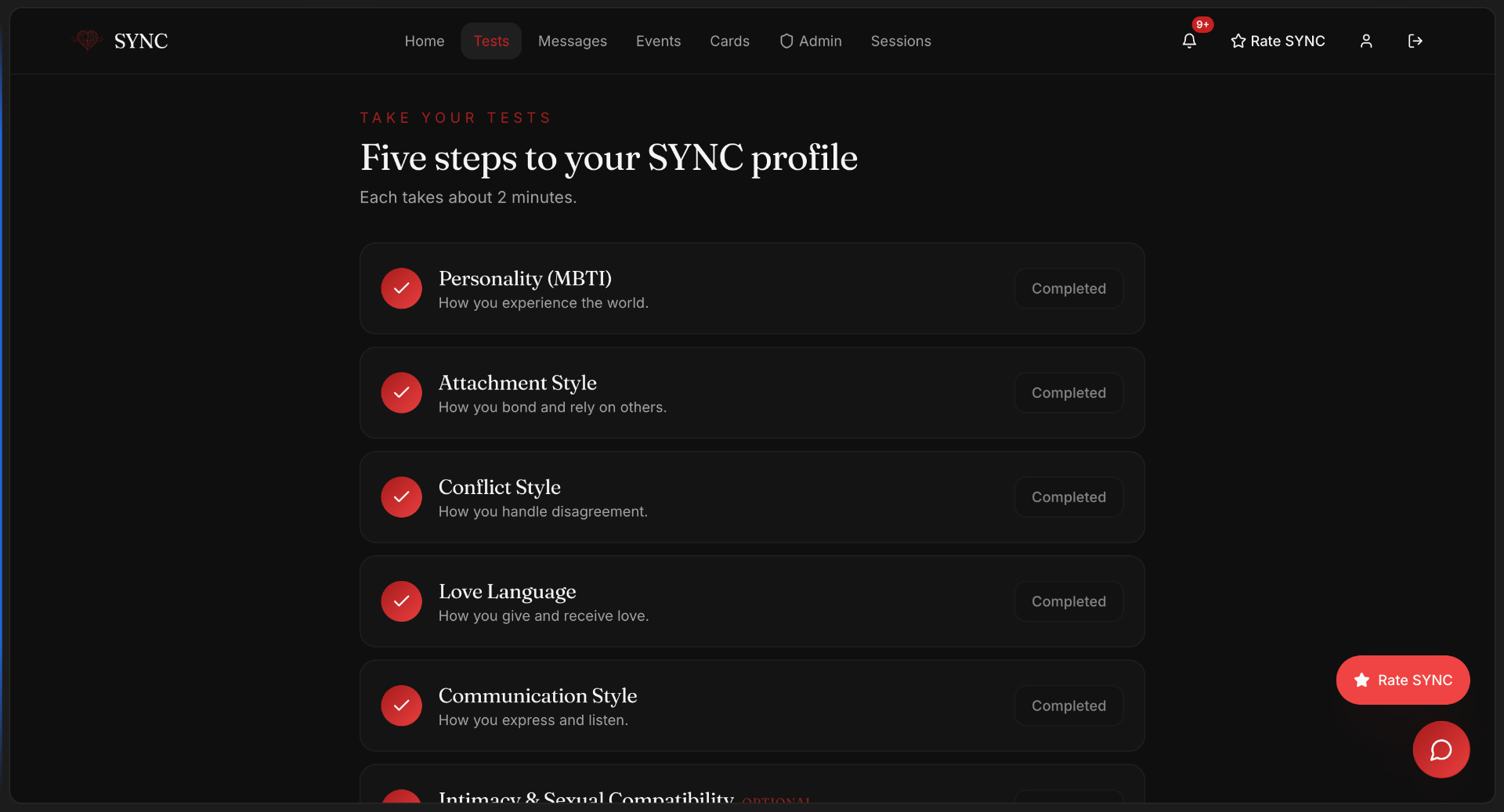Open the Messages nav item

(x=573, y=41)
